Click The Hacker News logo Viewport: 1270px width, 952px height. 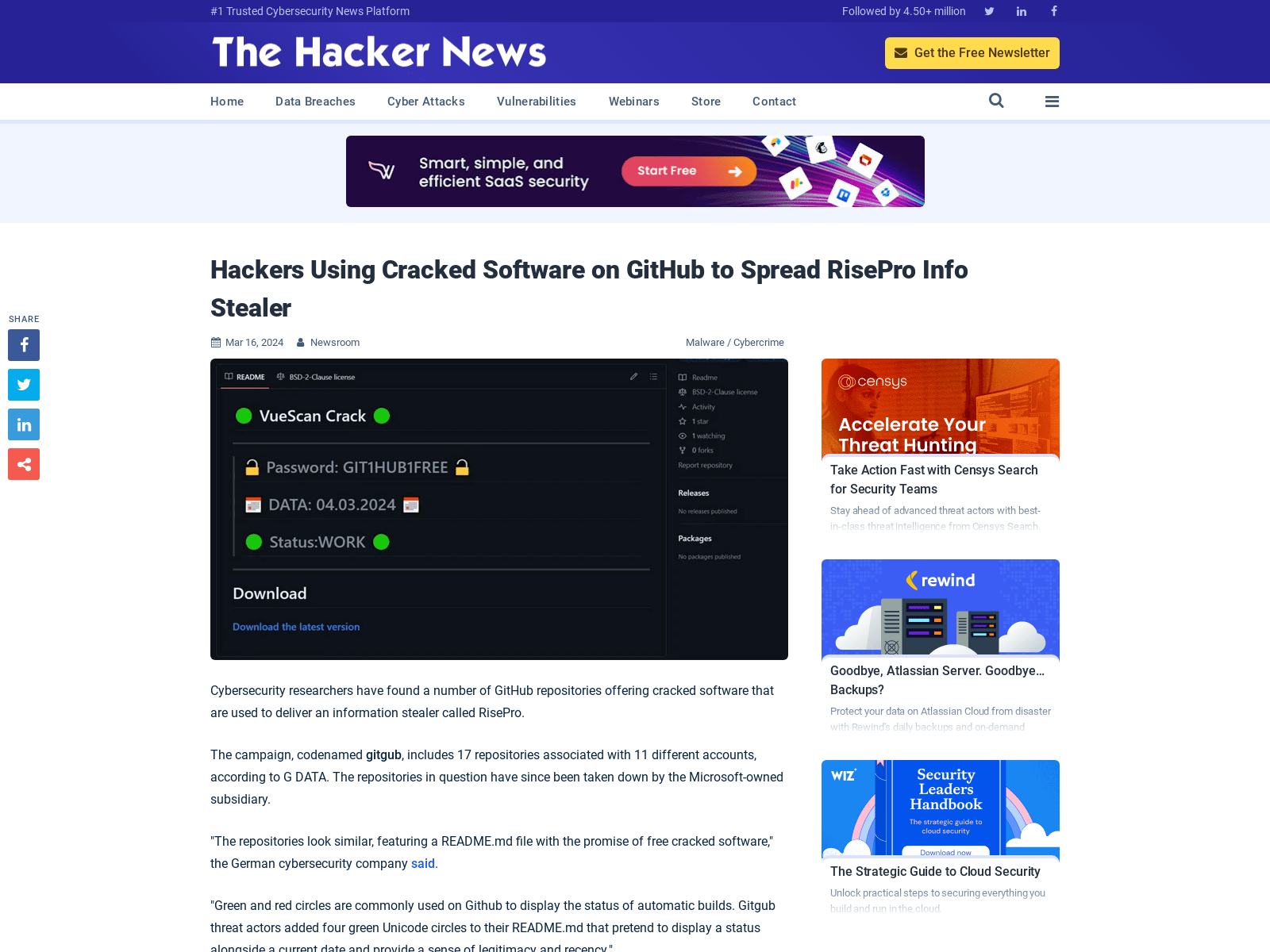tap(379, 52)
